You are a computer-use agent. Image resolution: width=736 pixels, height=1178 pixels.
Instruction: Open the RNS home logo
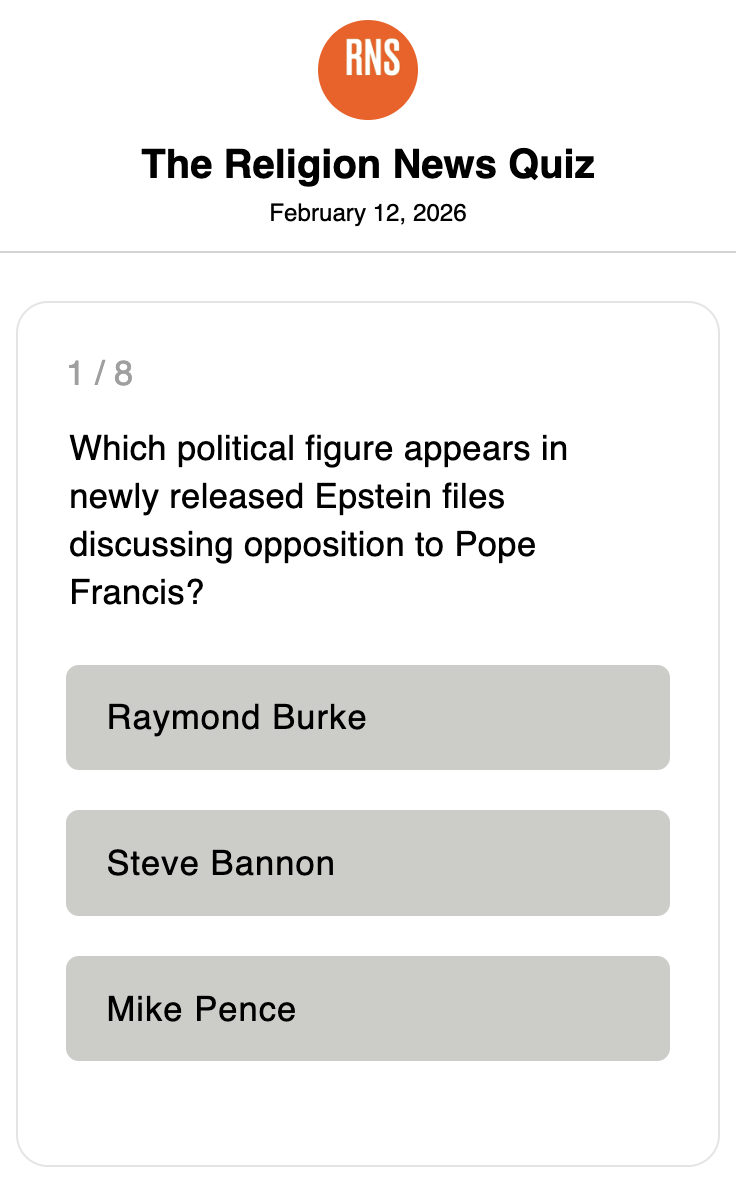368,70
